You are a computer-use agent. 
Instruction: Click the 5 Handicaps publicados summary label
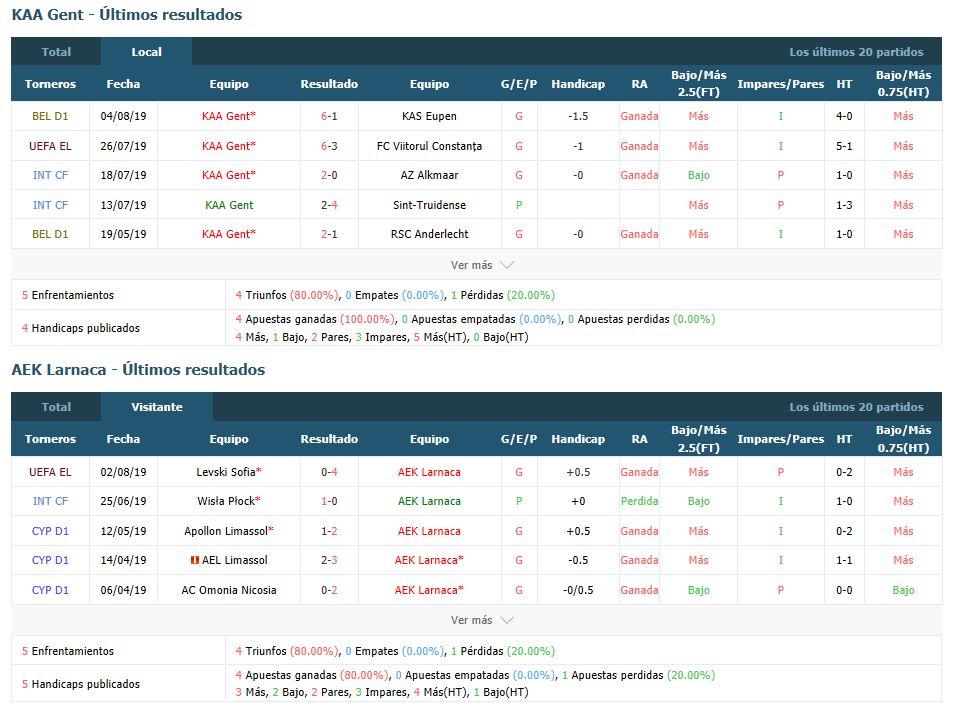click(81, 684)
